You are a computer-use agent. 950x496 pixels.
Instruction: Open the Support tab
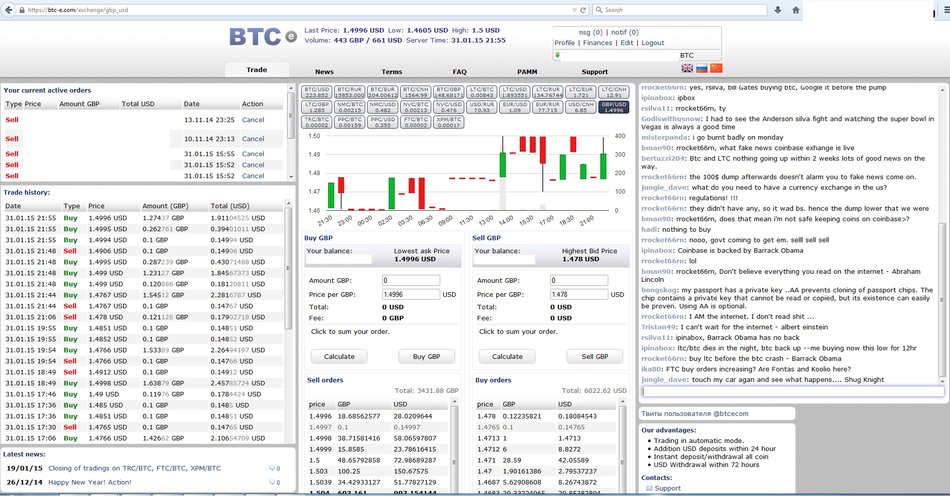point(594,71)
